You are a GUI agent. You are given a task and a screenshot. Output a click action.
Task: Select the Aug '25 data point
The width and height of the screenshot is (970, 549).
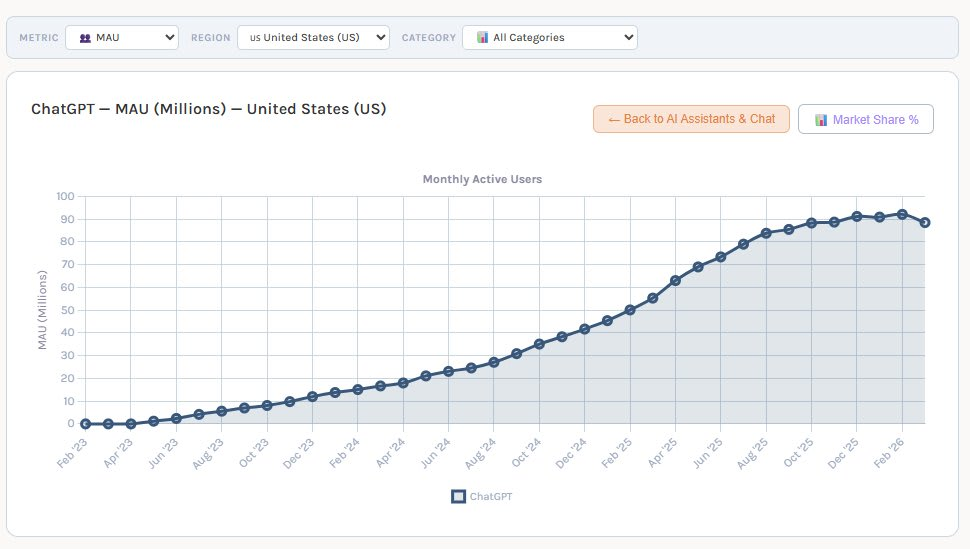(x=766, y=233)
